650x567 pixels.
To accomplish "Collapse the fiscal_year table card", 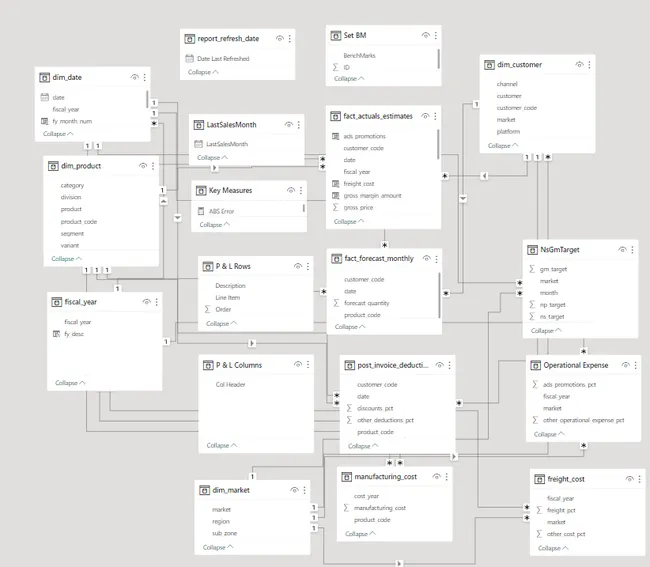I will (70, 383).
